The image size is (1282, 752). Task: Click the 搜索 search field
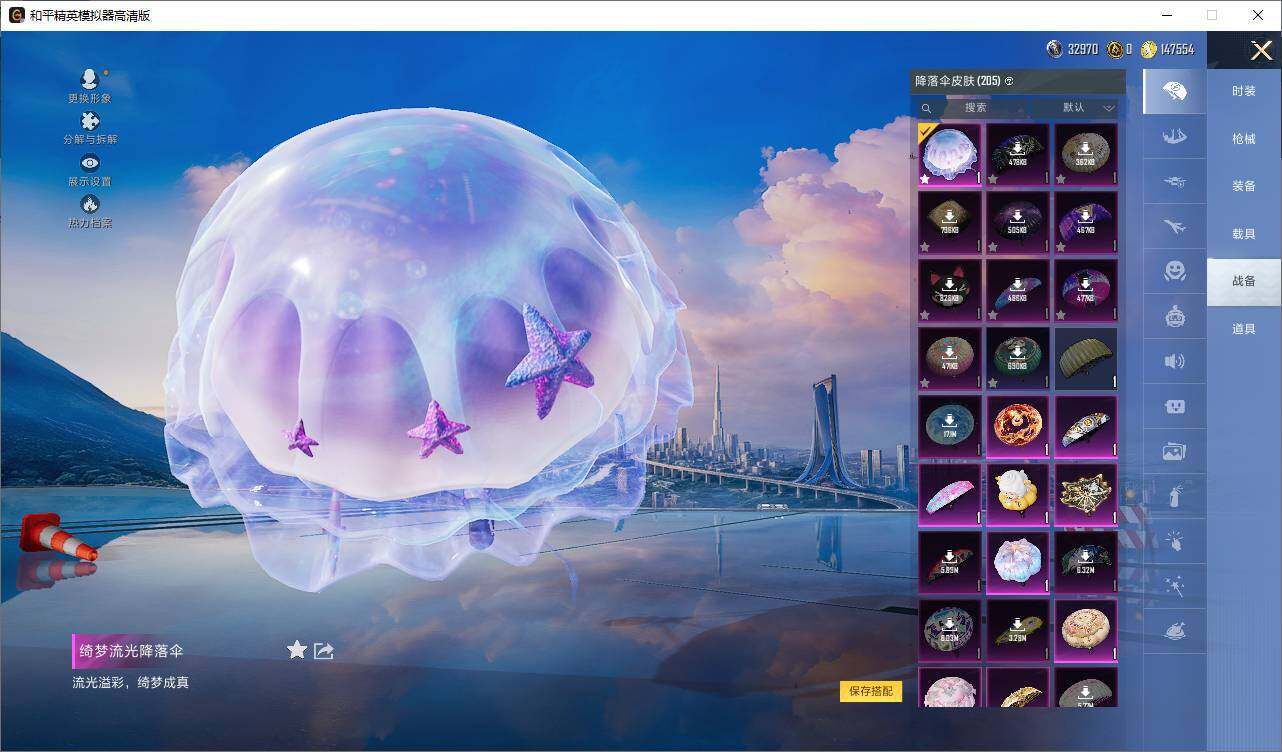click(976, 108)
